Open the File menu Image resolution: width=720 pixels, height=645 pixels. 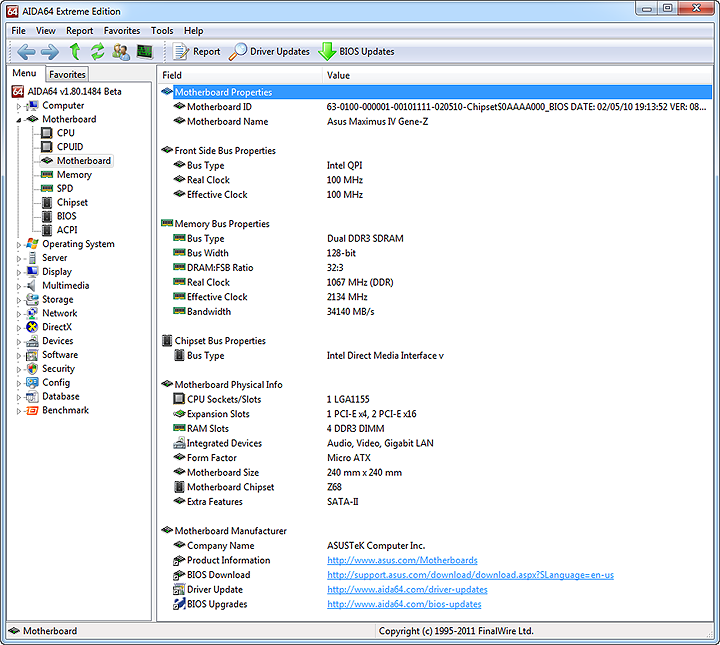18,31
